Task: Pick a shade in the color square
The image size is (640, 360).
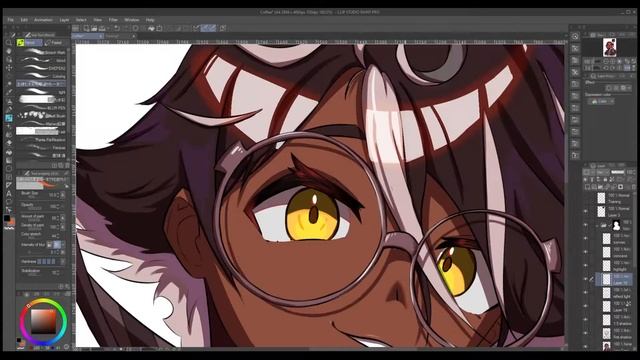Action: (x=43, y=322)
